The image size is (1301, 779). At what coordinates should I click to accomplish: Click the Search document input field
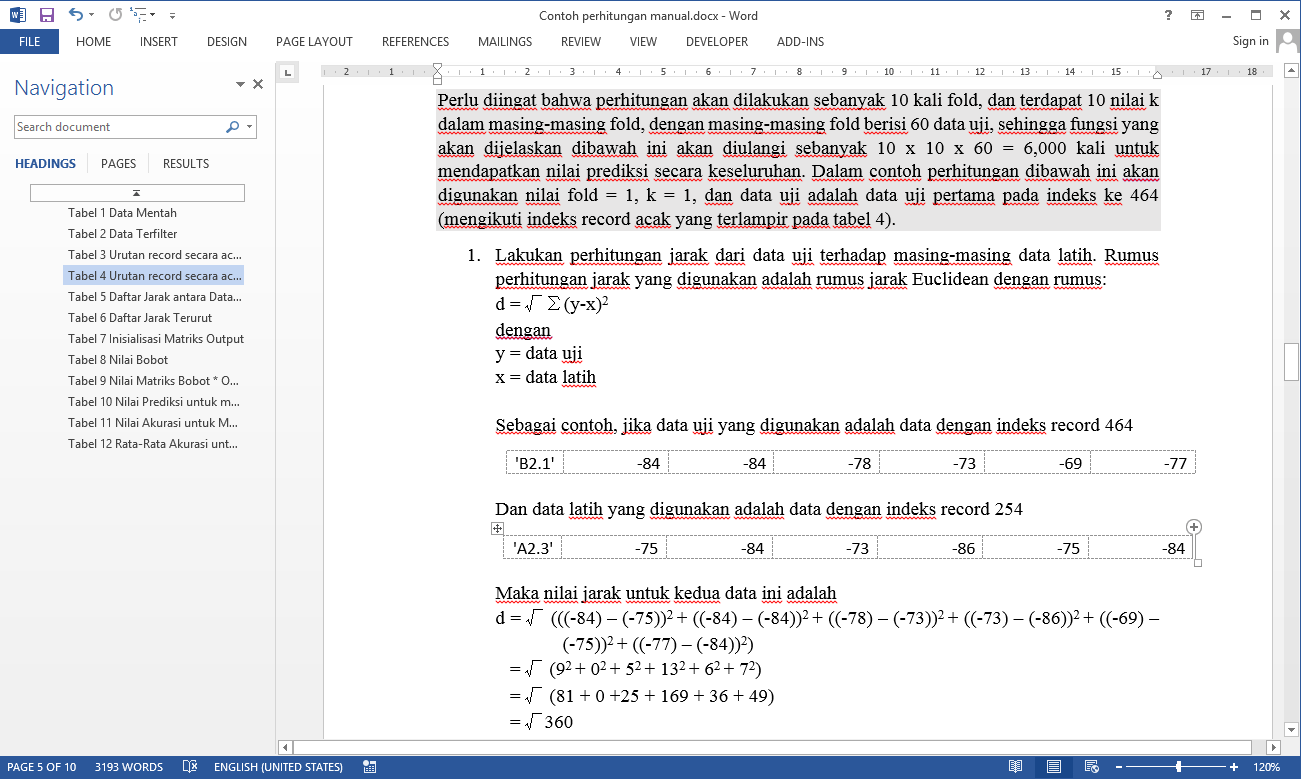(x=118, y=127)
